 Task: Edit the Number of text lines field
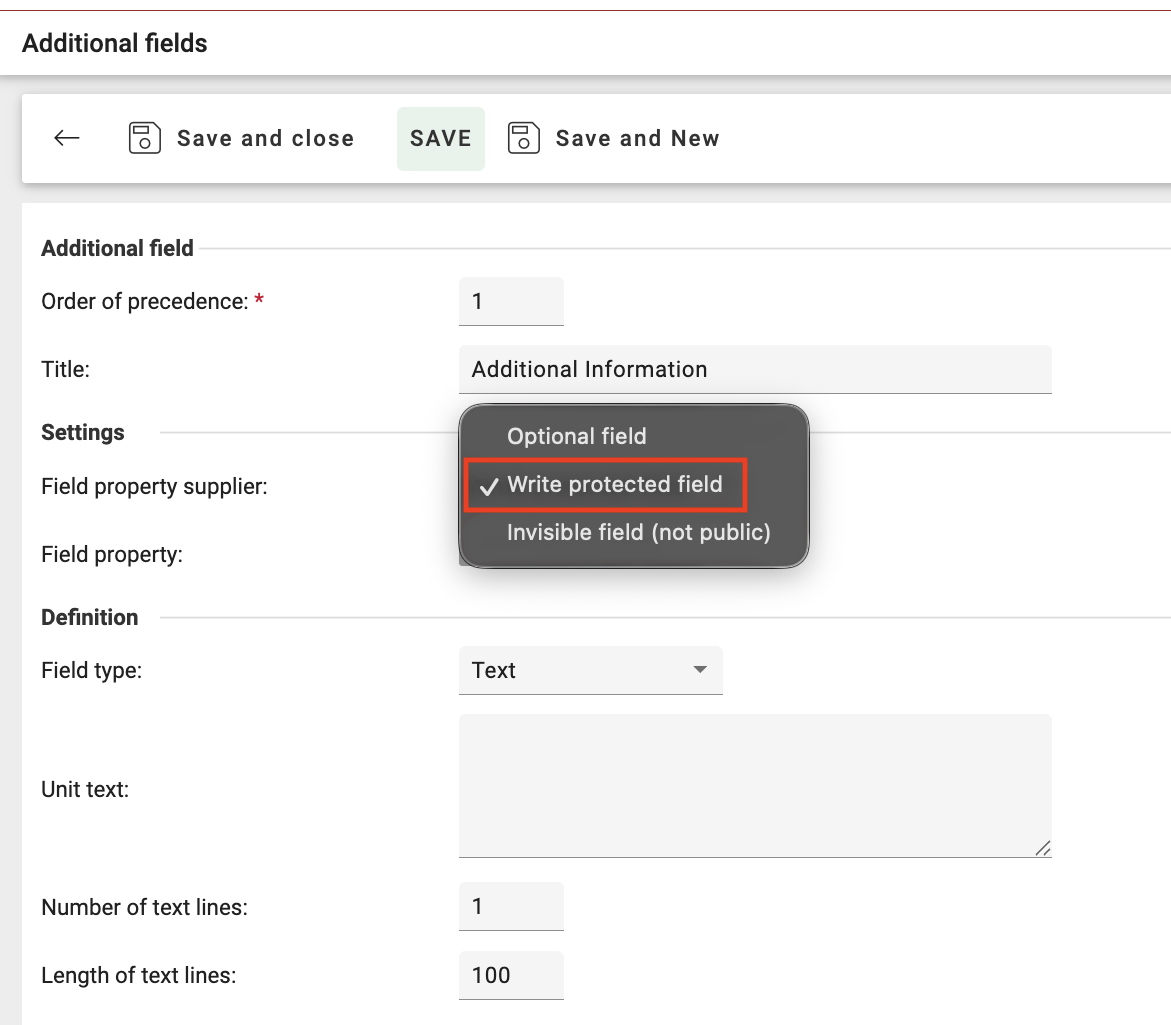511,907
